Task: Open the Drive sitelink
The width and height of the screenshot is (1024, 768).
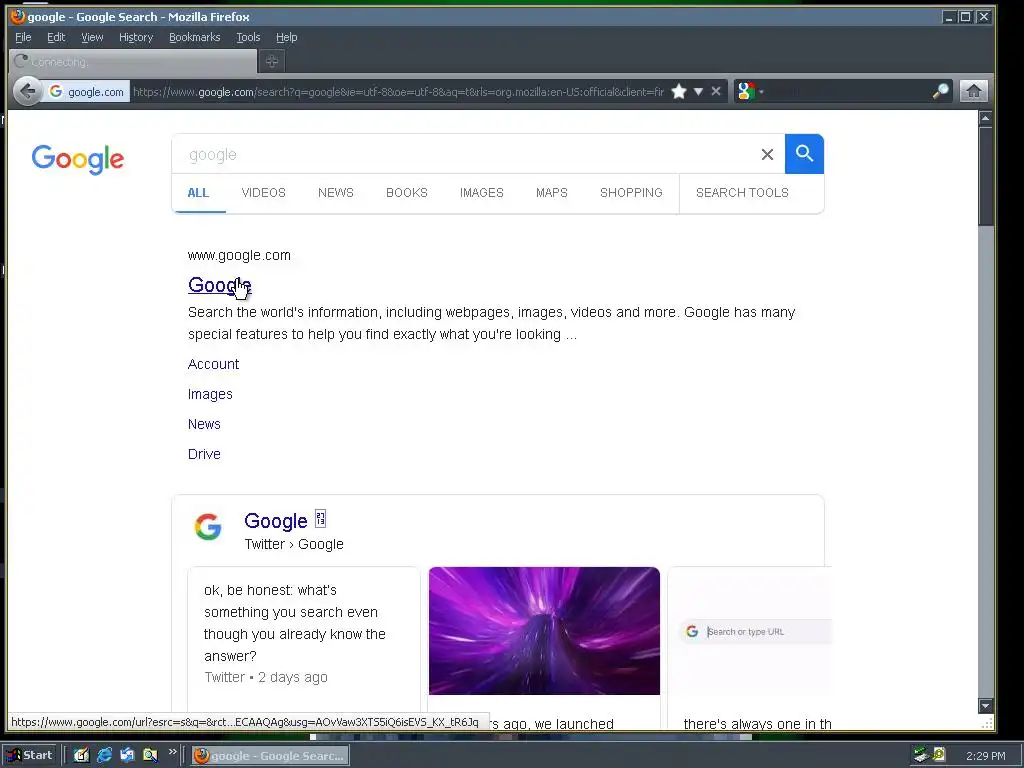Action: pos(204,455)
